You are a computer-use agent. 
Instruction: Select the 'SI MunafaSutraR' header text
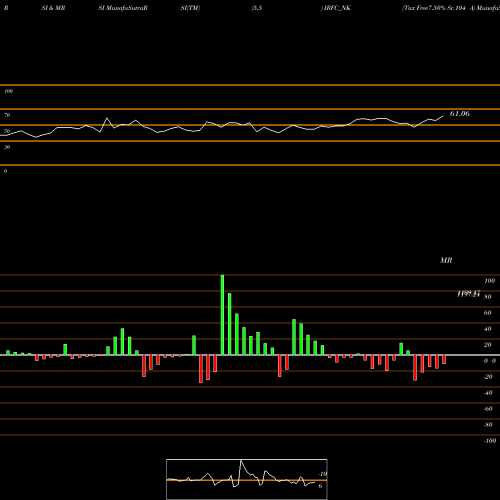(x=123, y=8)
